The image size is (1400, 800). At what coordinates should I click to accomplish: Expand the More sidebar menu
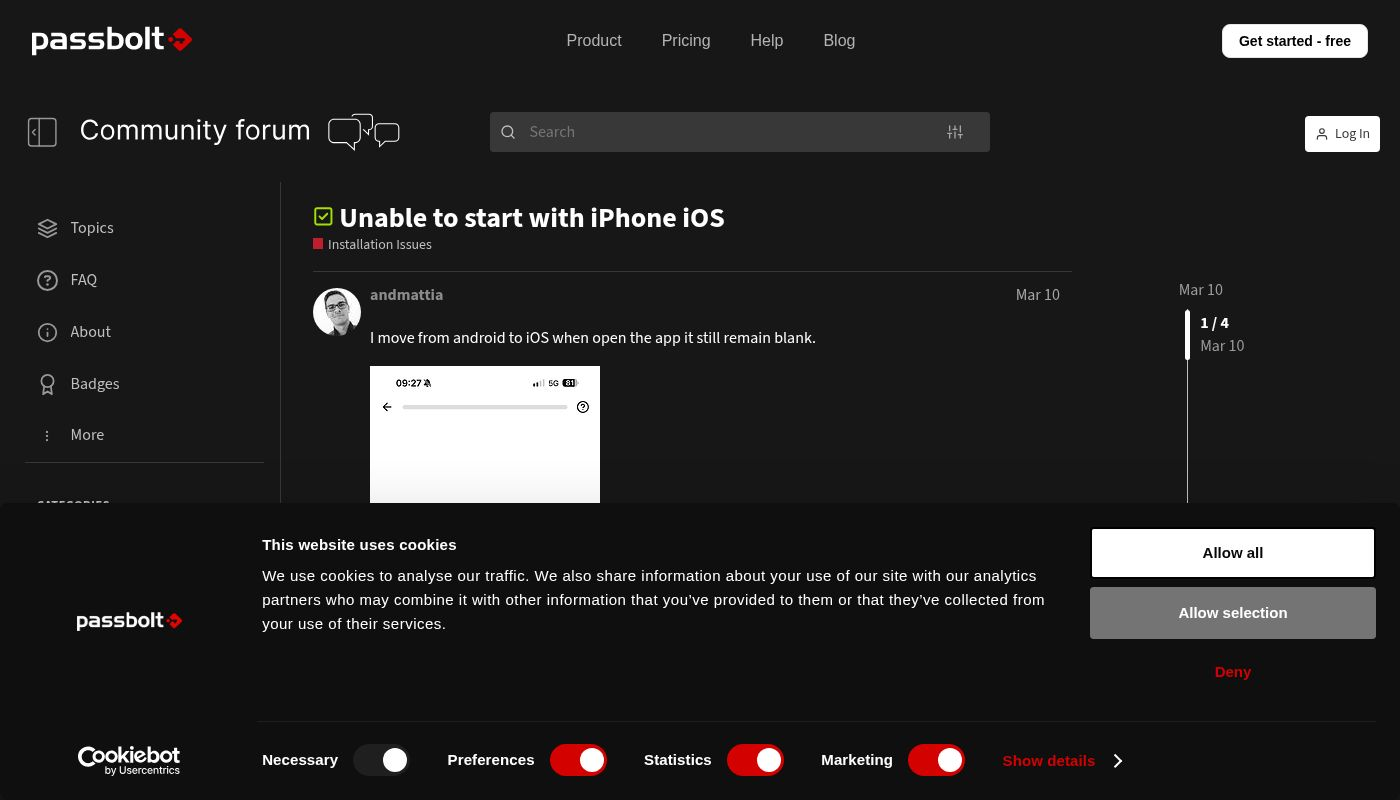pos(86,435)
